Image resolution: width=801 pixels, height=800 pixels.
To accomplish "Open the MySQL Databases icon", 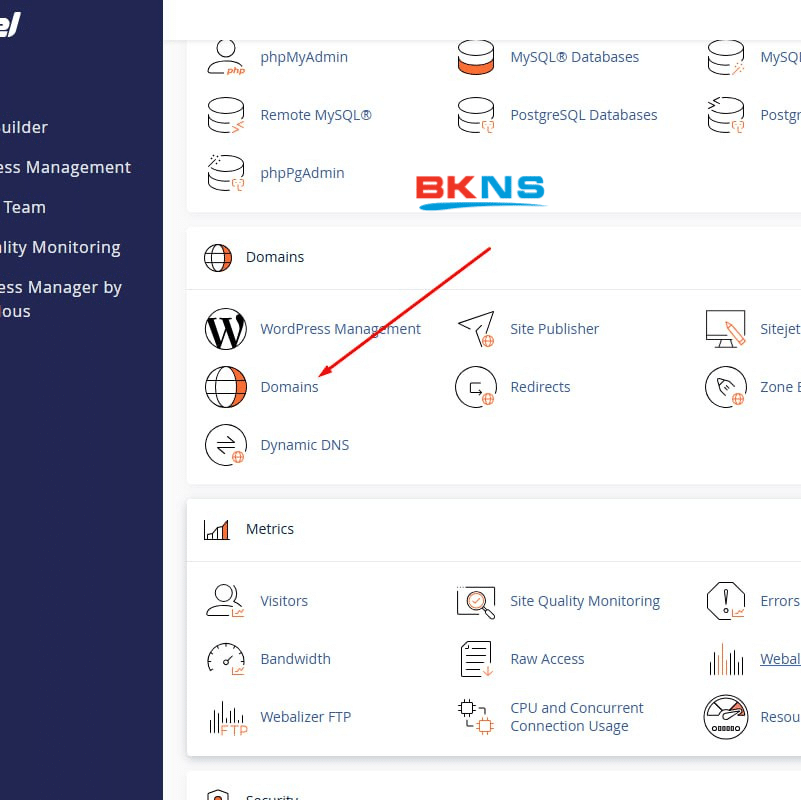I will point(476,57).
